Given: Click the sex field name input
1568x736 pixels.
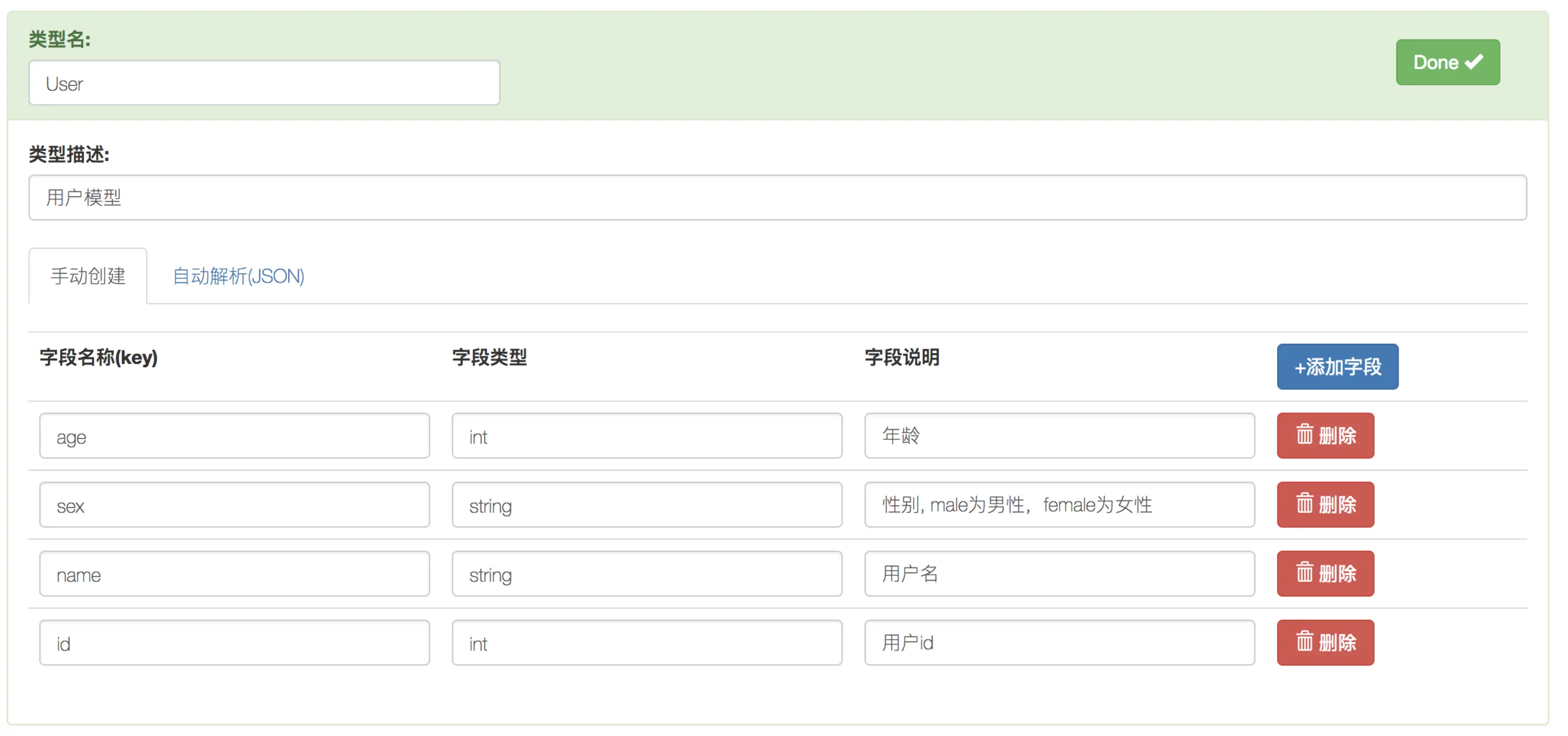Looking at the screenshot, I should (x=234, y=505).
